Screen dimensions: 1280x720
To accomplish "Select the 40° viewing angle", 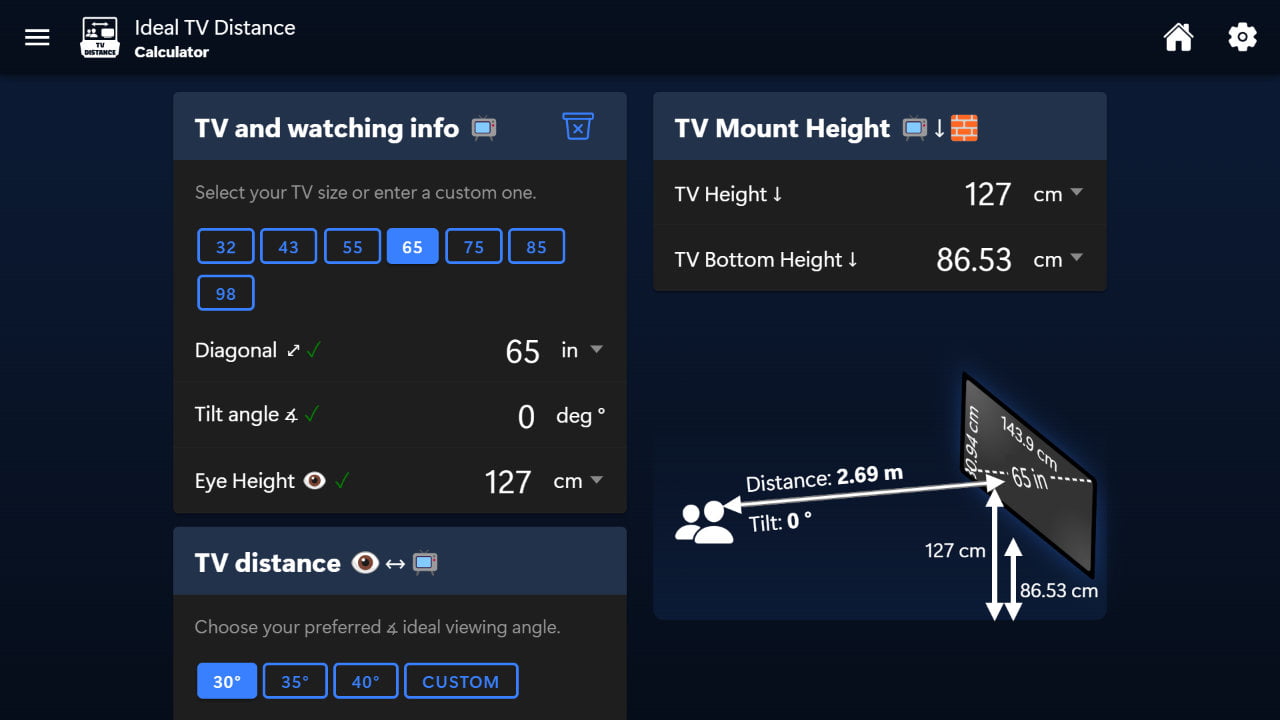I will (365, 681).
